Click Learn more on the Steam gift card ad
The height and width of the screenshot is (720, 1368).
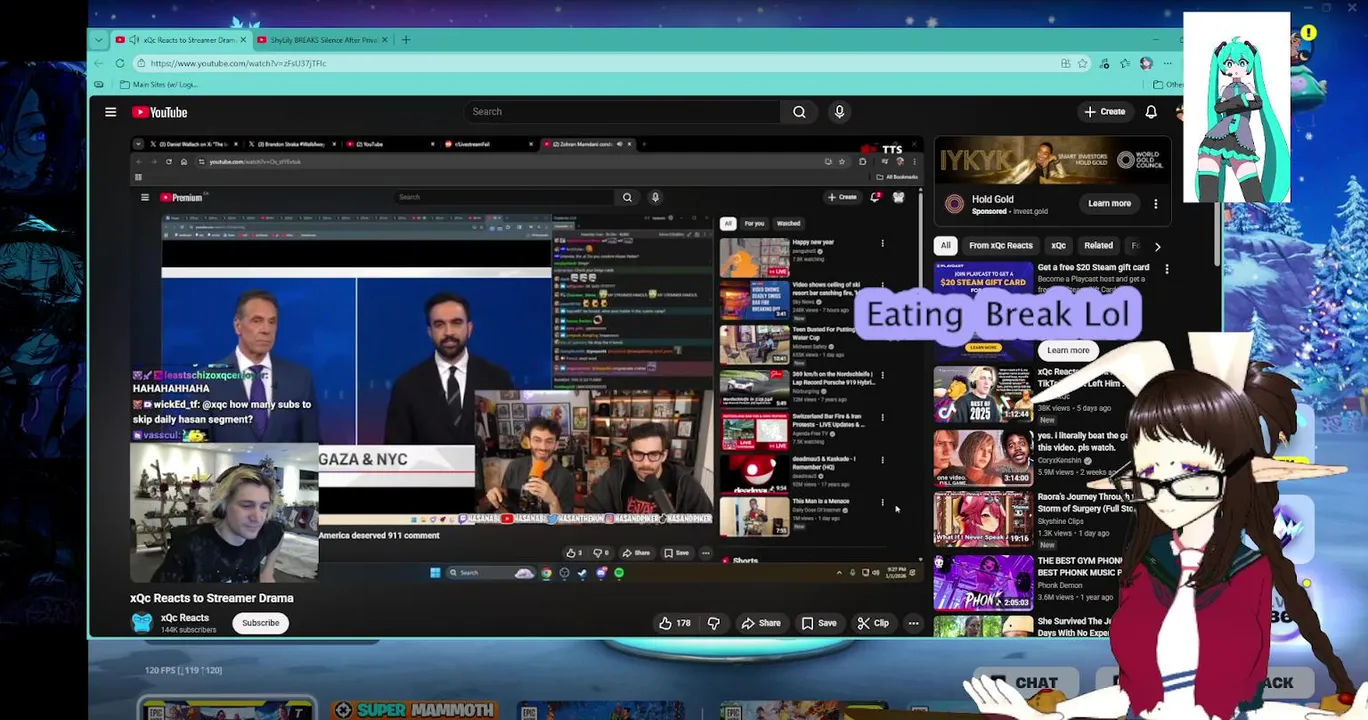point(1068,350)
